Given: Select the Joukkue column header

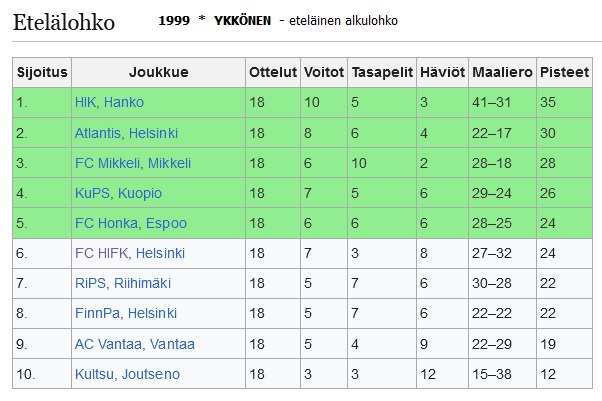Looking at the screenshot, I should pos(159,72).
